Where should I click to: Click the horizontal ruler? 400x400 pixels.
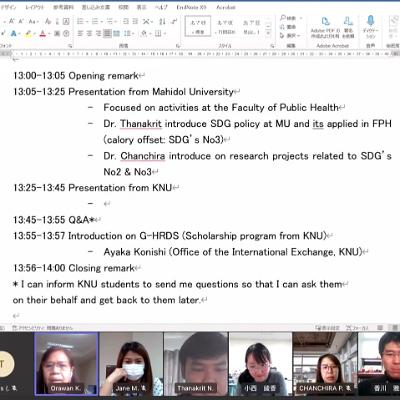pyautogui.click(x=200, y=53)
